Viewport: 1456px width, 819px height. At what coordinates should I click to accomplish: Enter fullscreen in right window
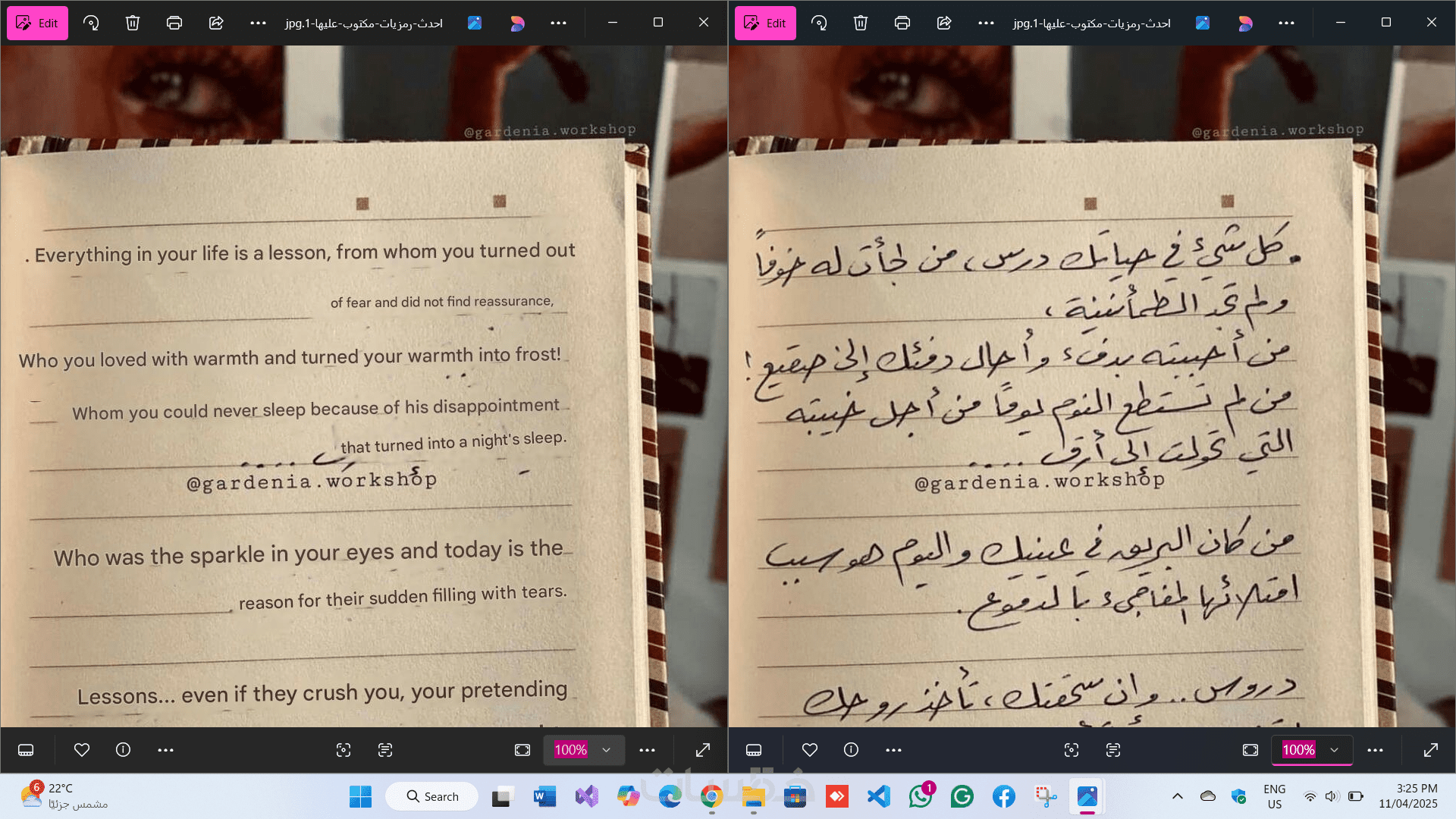coord(1431,750)
